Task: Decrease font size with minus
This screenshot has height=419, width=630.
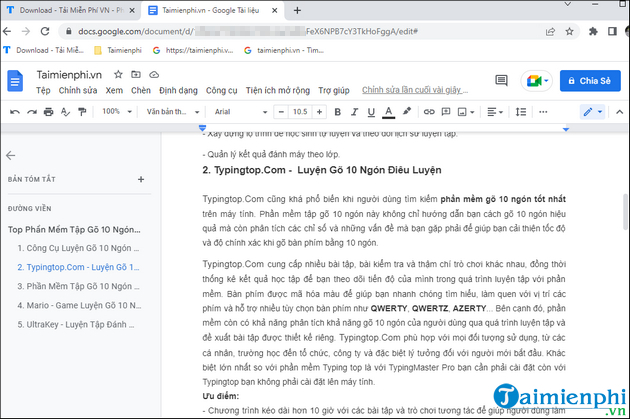Action: [x=281, y=112]
